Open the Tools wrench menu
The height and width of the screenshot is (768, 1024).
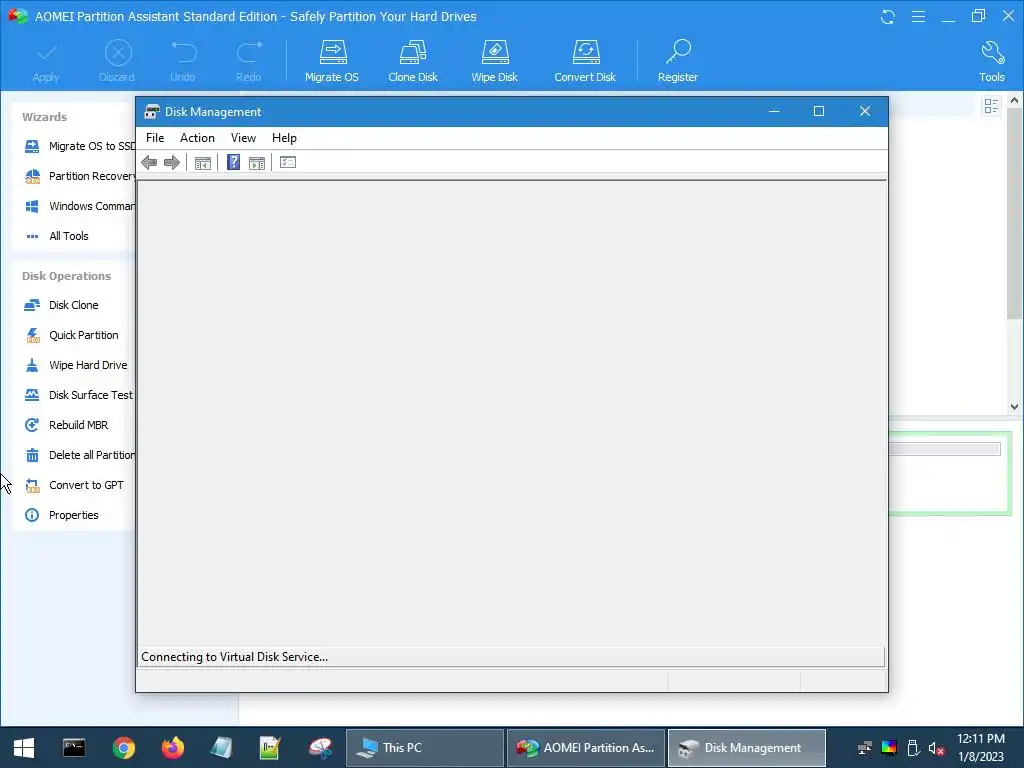point(991,61)
